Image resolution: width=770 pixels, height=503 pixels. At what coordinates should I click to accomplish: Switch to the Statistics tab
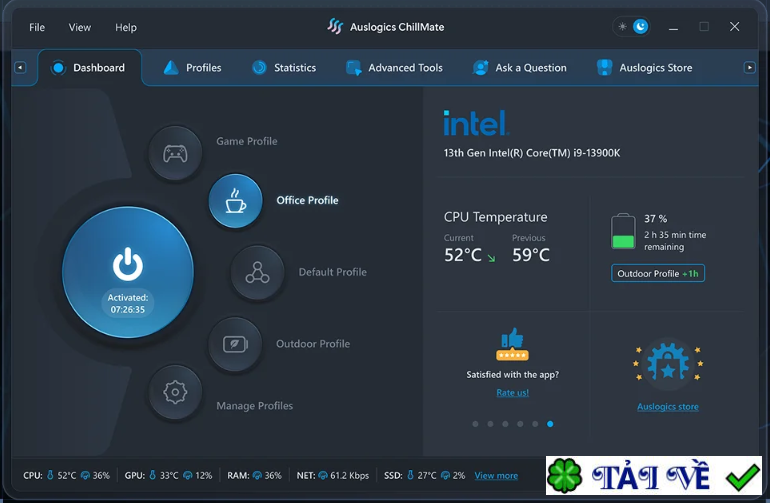tap(284, 68)
